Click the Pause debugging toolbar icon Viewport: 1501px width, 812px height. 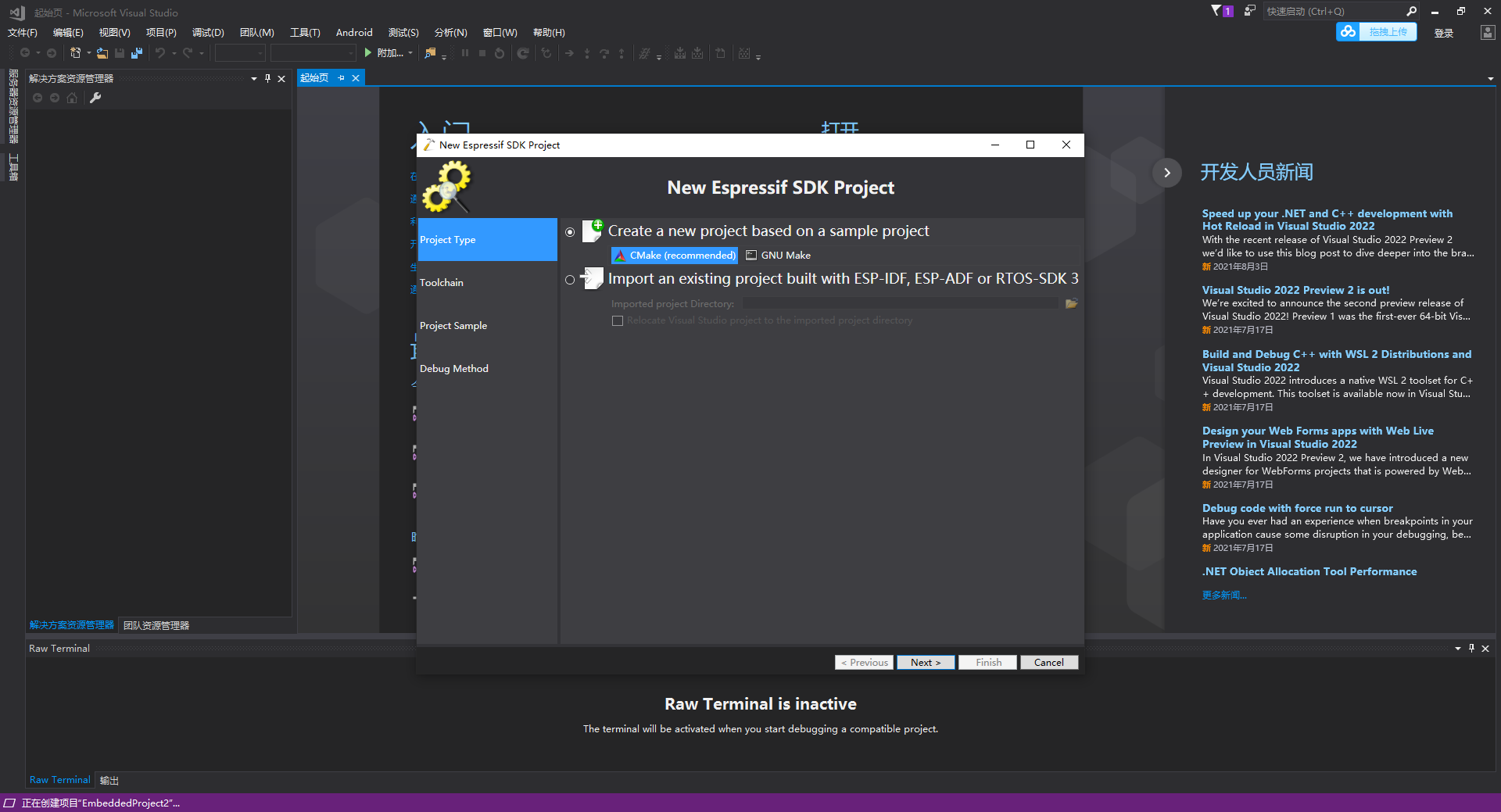point(465,53)
